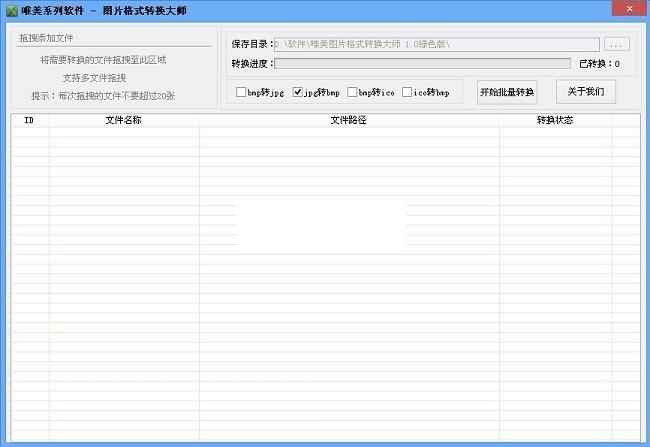
Task: Tick the bmp转ico checkbox
Action: (352, 92)
